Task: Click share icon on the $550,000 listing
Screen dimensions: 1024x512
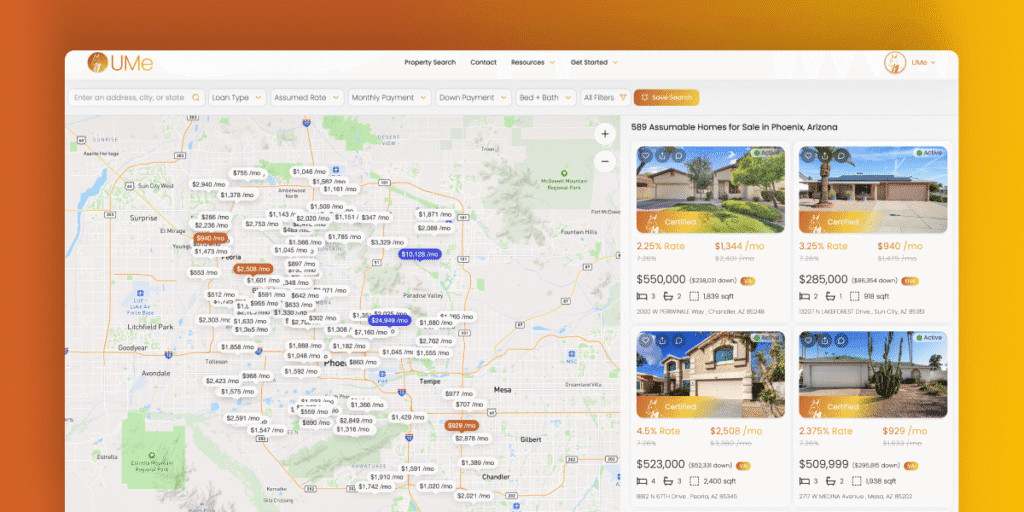Action: pos(662,156)
